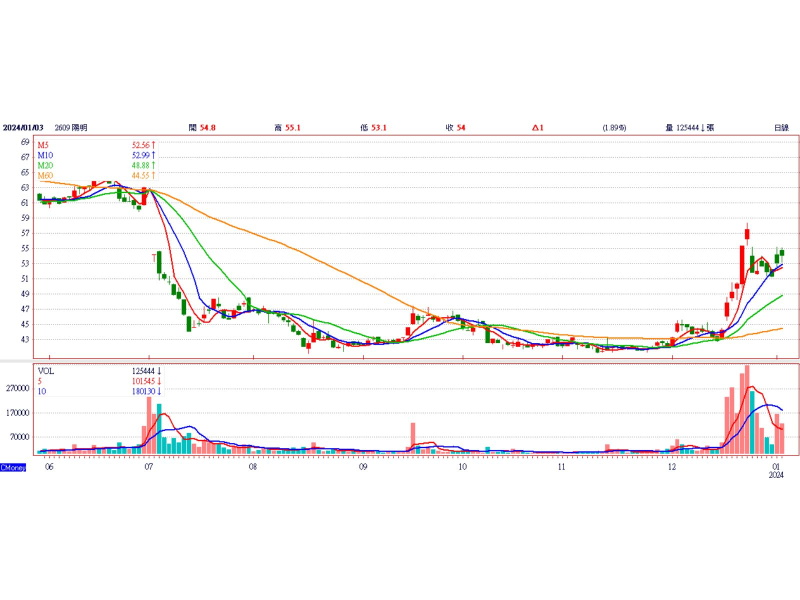Click the CMoney logo badge
The width and height of the screenshot is (800, 600).
tap(13, 467)
